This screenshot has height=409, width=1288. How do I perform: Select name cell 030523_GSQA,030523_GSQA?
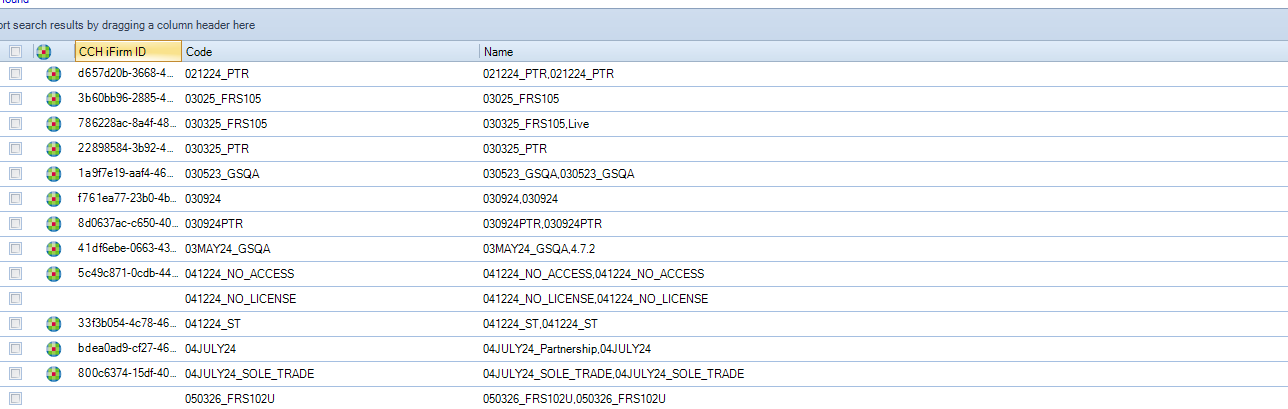coord(883,174)
